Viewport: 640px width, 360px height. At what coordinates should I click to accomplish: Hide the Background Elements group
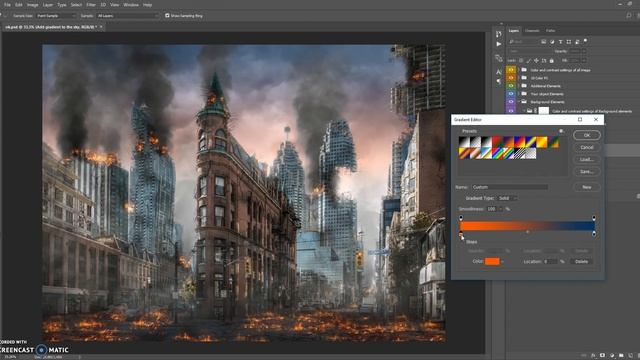pos(511,102)
